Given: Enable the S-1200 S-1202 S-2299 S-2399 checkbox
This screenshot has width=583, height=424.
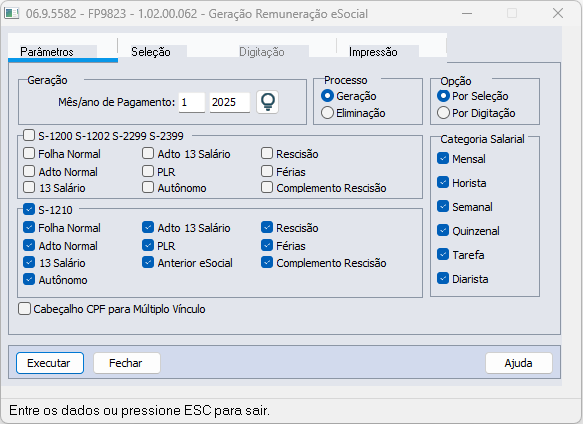Looking at the screenshot, I should point(29,135).
